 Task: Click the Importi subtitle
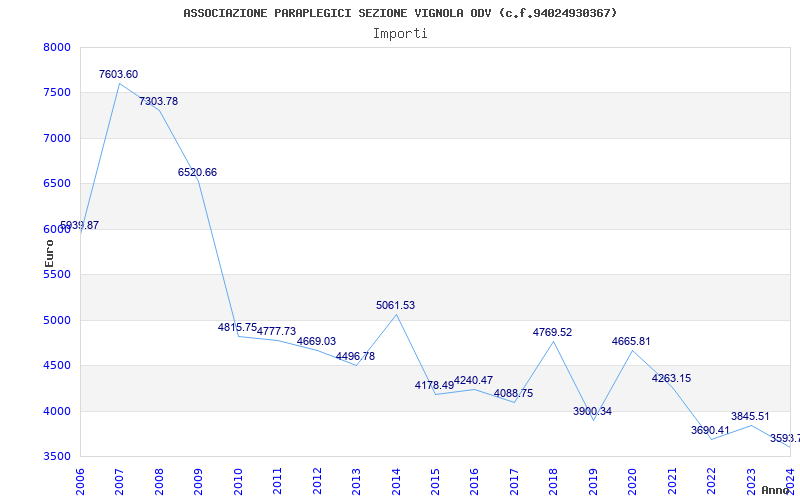pyautogui.click(x=400, y=34)
